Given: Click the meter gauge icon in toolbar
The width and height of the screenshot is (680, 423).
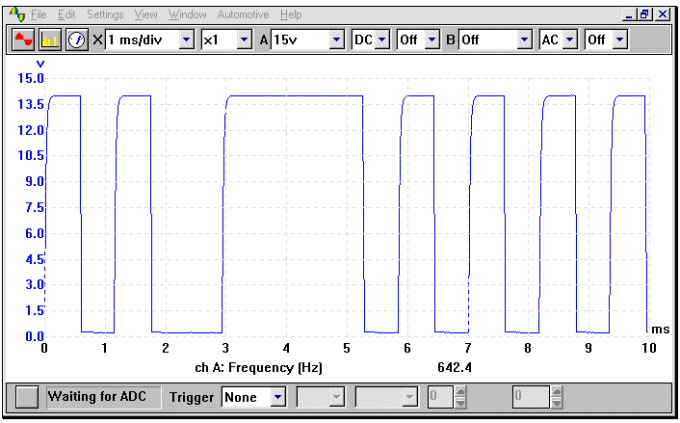Looking at the screenshot, I should (77, 40).
